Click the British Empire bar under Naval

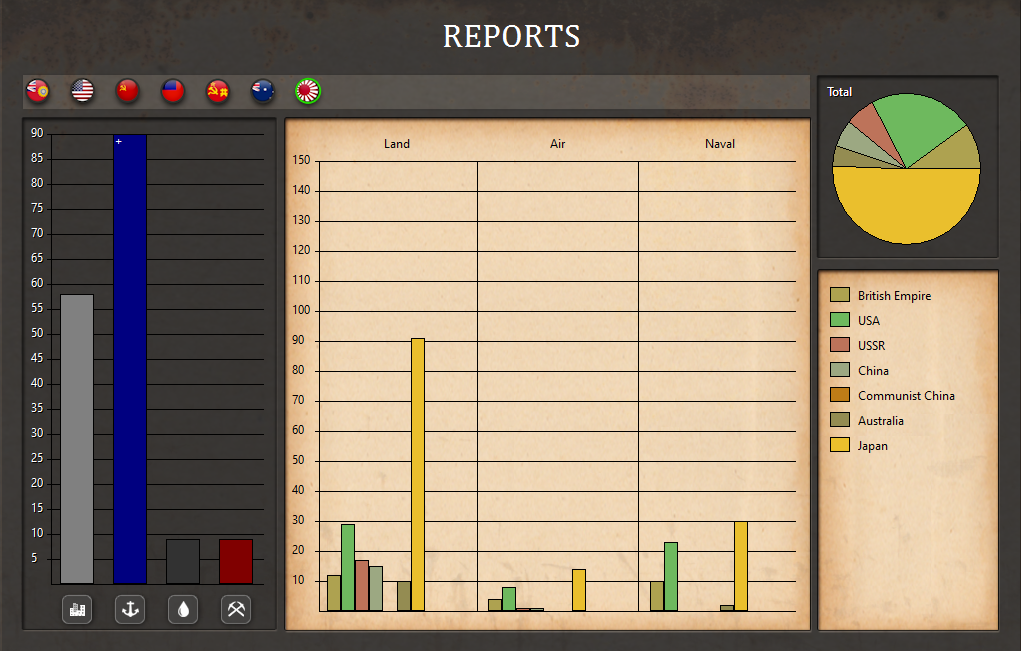[657, 596]
